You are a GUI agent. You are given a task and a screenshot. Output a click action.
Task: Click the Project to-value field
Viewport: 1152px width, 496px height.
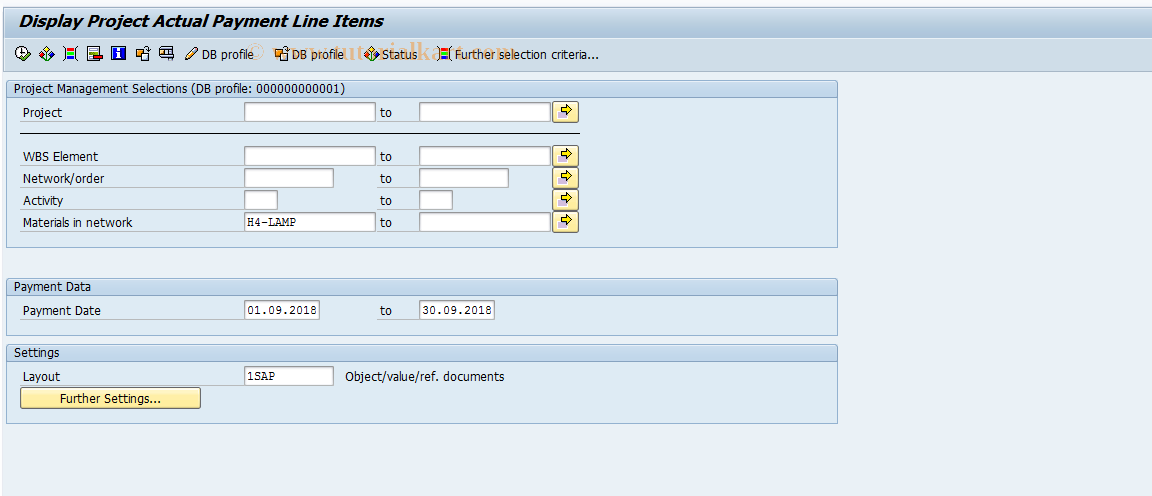tap(485, 112)
